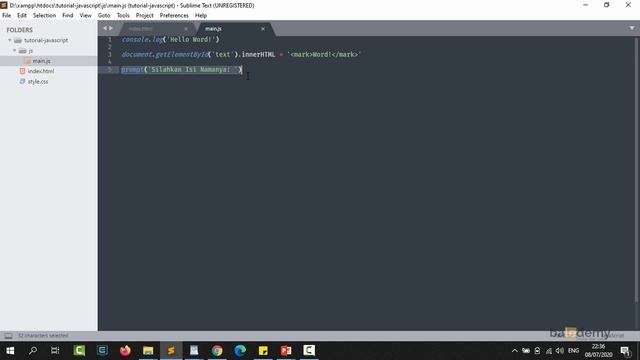This screenshot has width=640, height=360.
Task: Open the tab list dropdown arrow
Action: point(632,28)
